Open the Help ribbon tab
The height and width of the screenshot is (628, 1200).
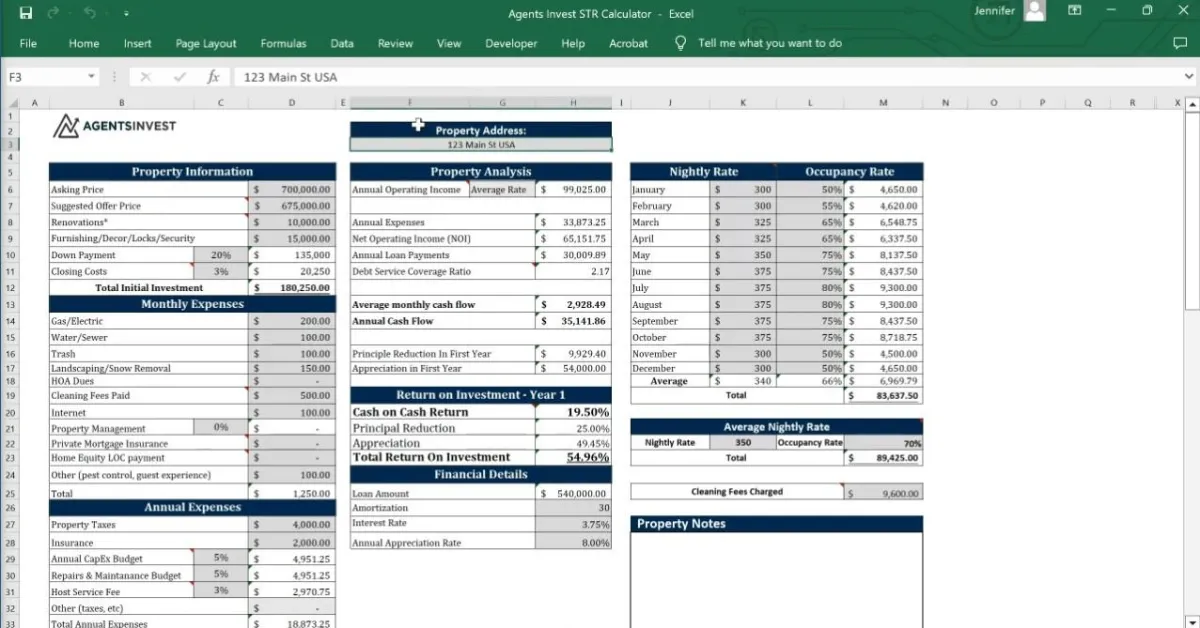pyautogui.click(x=573, y=44)
